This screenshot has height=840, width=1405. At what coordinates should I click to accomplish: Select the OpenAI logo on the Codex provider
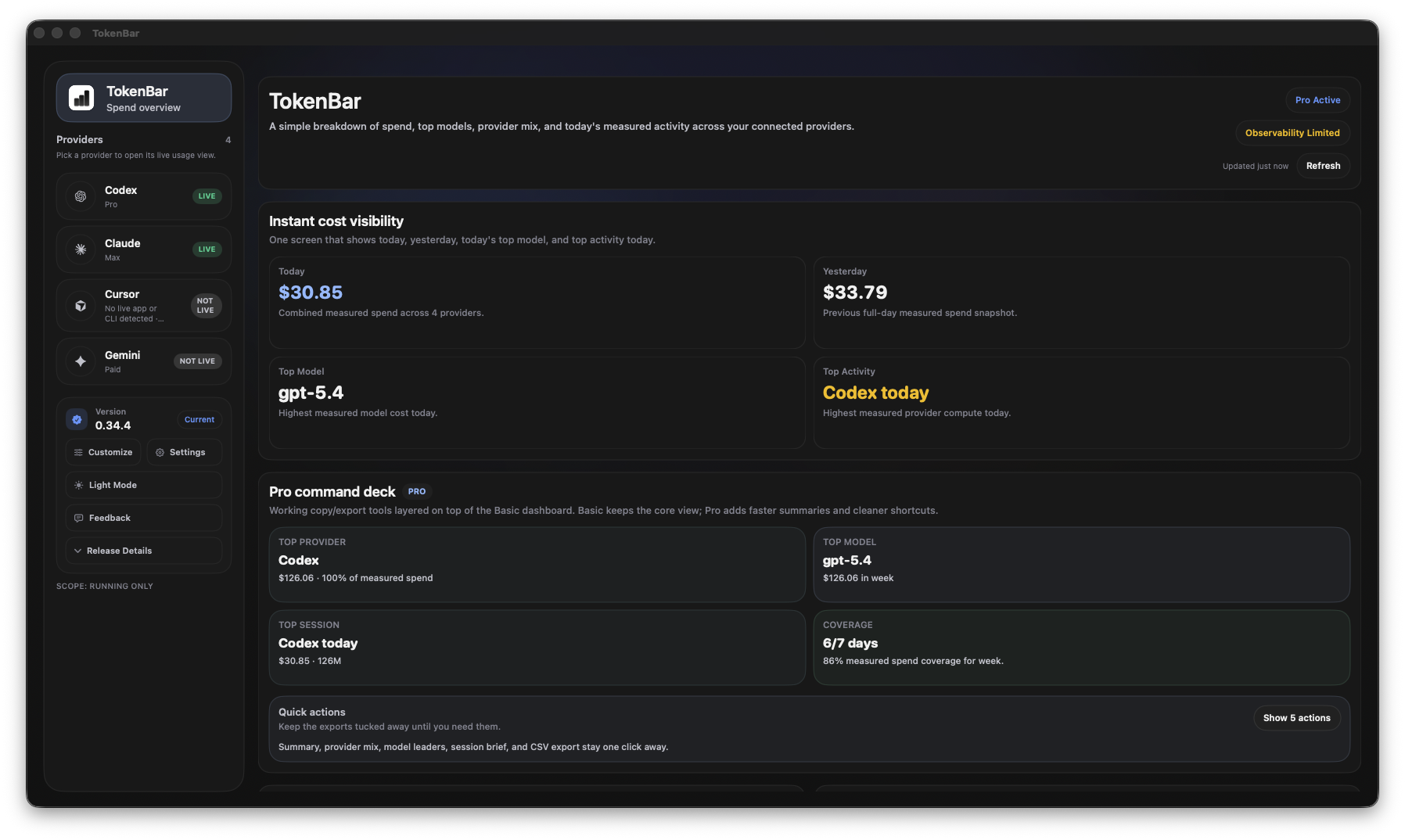(81, 196)
